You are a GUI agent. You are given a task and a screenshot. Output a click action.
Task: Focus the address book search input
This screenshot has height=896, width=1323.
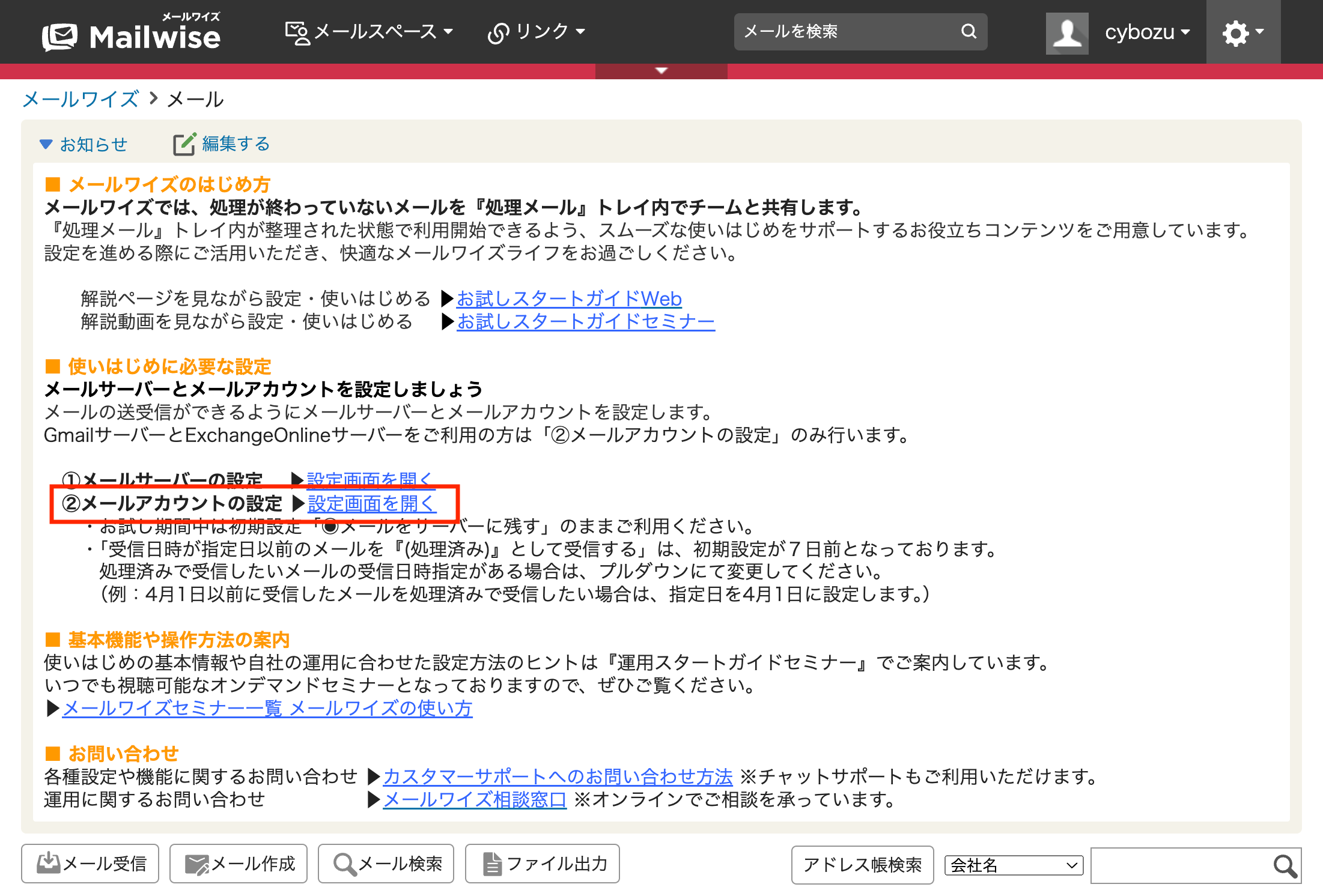coord(1180,865)
